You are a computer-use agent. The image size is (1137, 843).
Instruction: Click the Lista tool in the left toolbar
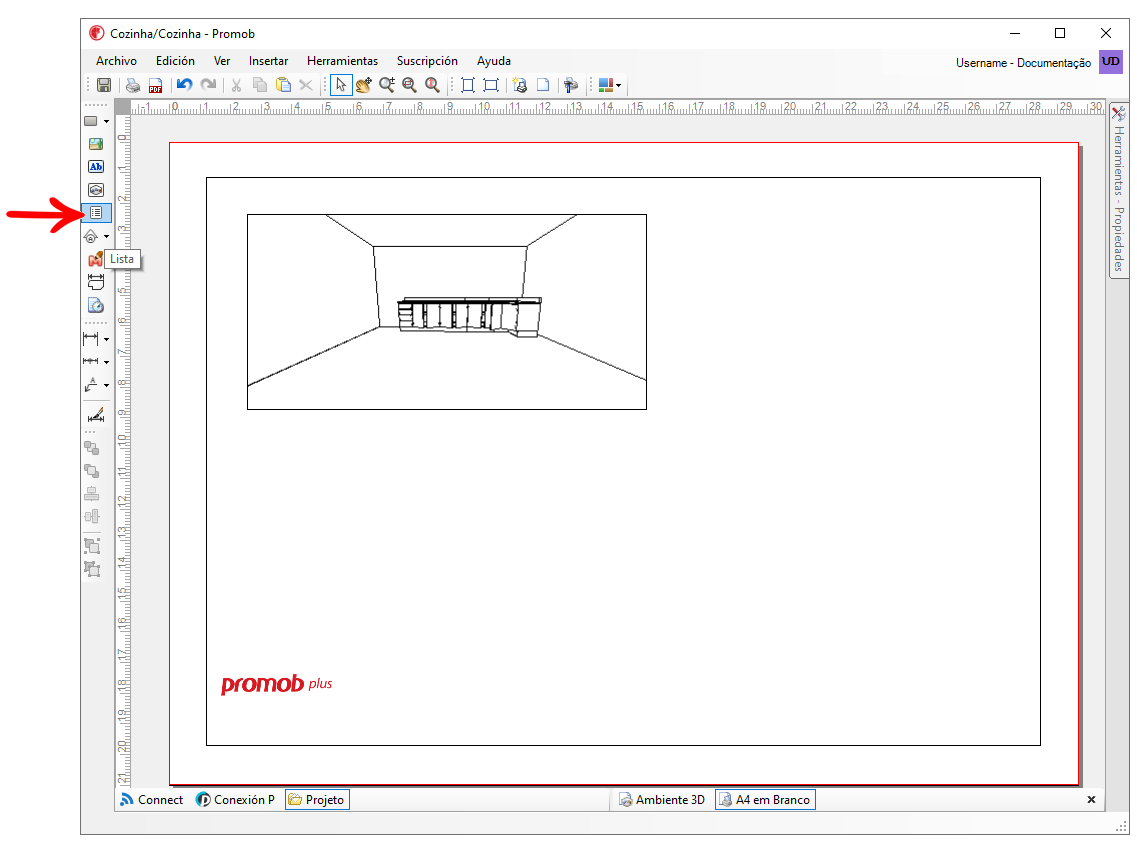96,213
